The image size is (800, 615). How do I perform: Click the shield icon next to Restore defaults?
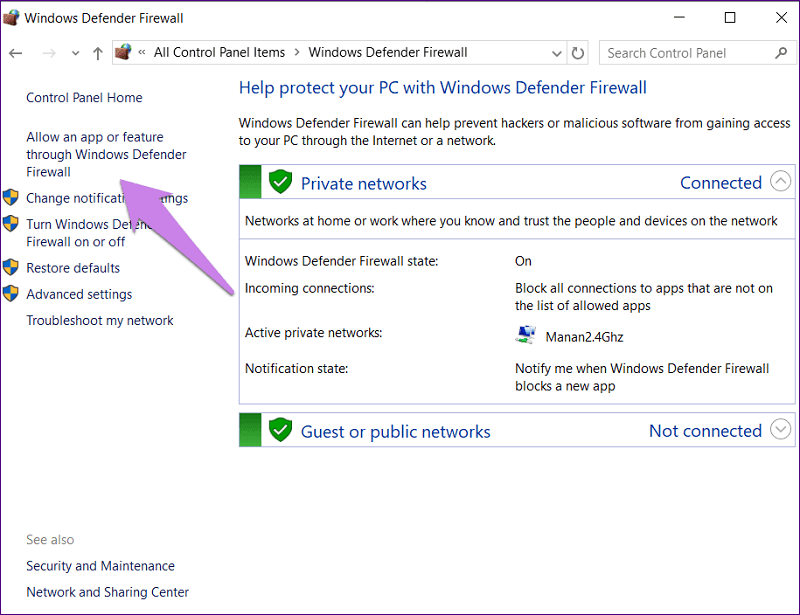(13, 268)
